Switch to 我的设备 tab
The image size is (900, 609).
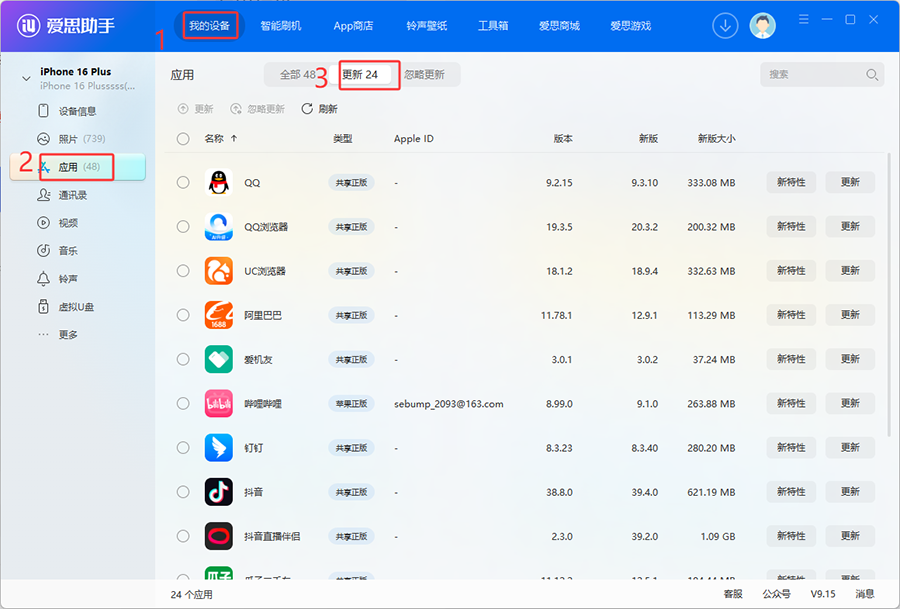210,26
